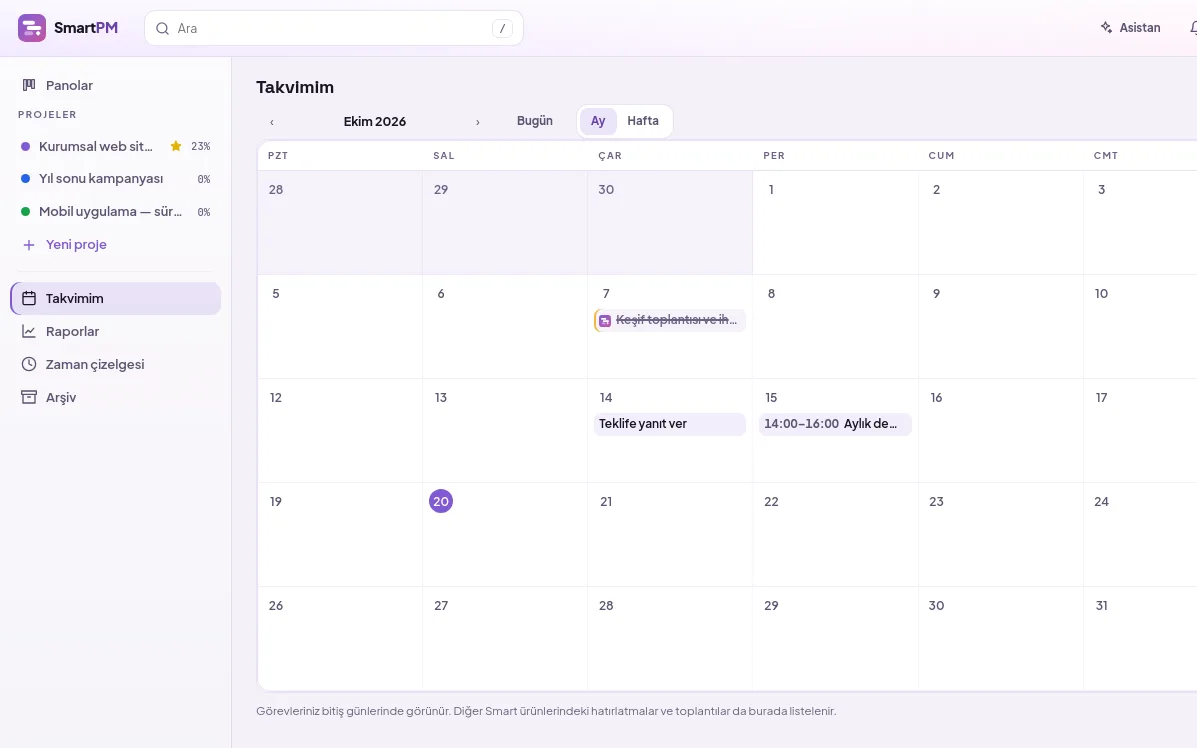This screenshot has height=748, width=1197.
Task: Click the Raporlar chart icon
Action: tap(29, 331)
